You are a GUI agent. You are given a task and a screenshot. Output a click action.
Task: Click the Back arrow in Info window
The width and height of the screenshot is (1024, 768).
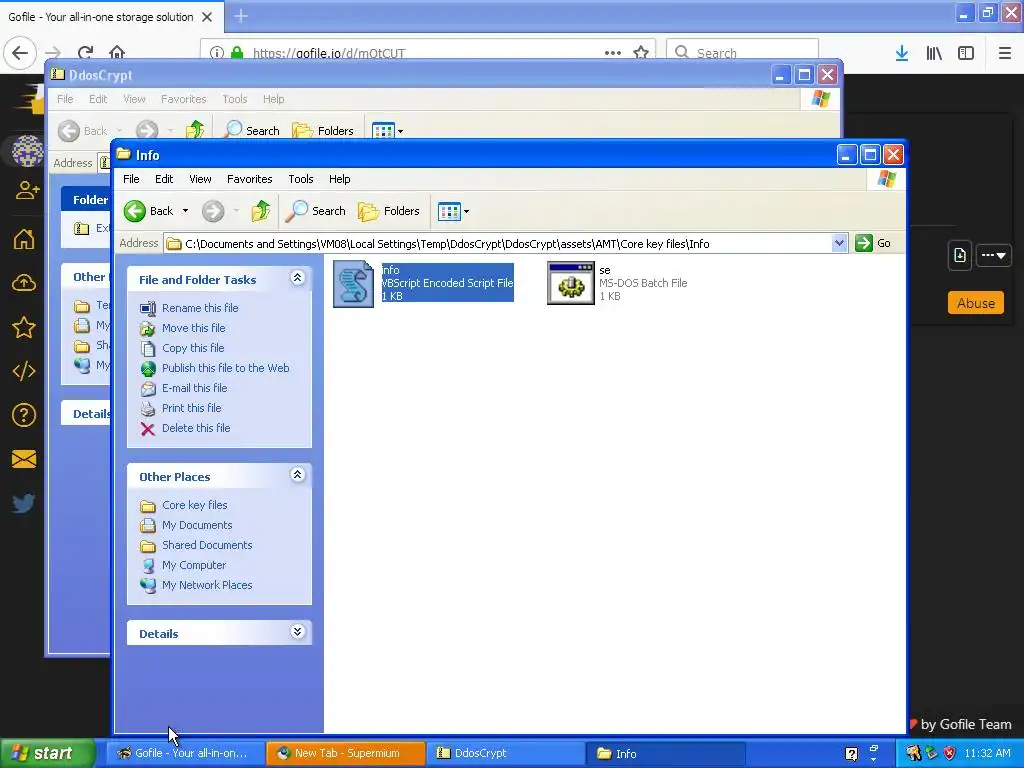[135, 211]
